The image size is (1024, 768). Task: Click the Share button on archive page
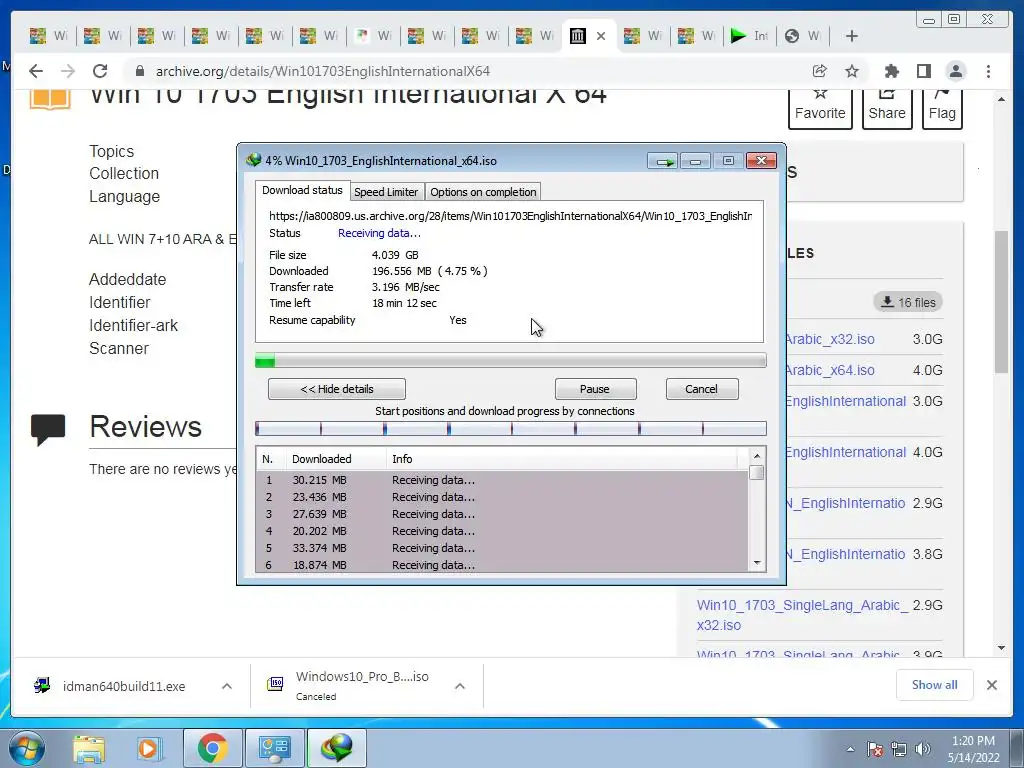pyautogui.click(x=887, y=109)
